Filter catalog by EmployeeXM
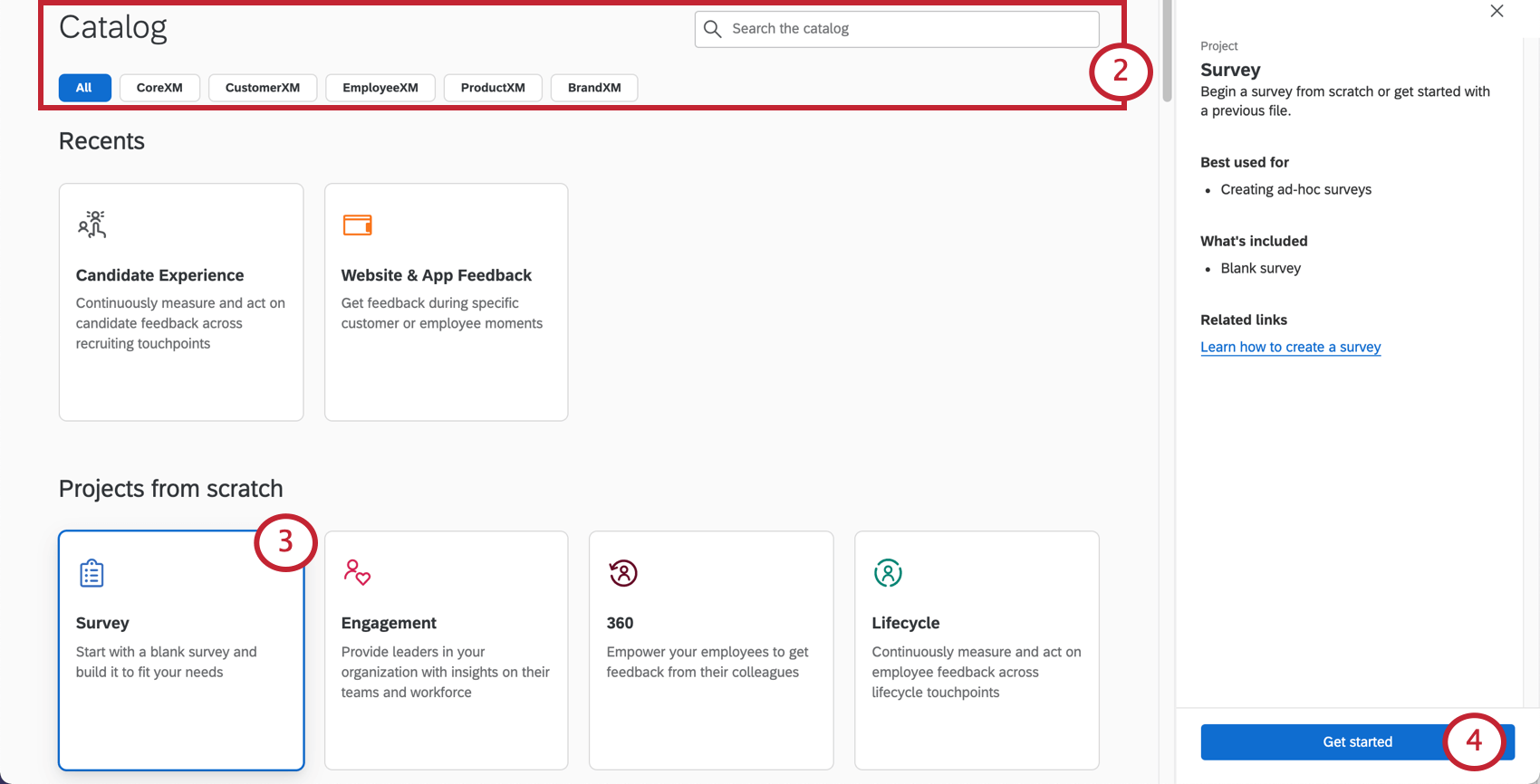The width and height of the screenshot is (1540, 784). point(380,88)
